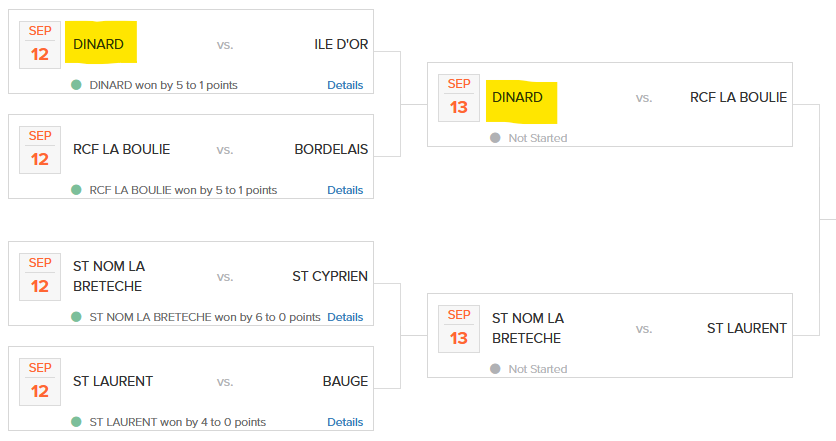
Task: Click green status dot for ST NOM LA BRETECHE win
Action: click(76, 317)
